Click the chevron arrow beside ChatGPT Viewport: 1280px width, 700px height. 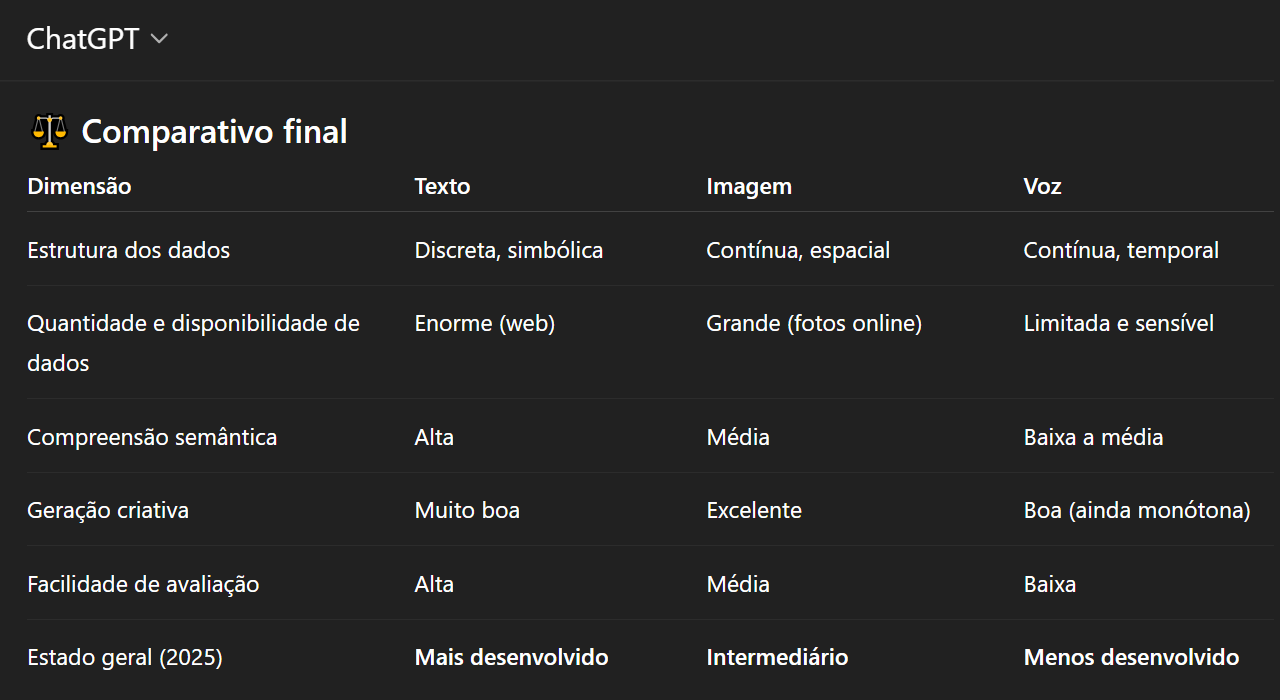tap(158, 39)
